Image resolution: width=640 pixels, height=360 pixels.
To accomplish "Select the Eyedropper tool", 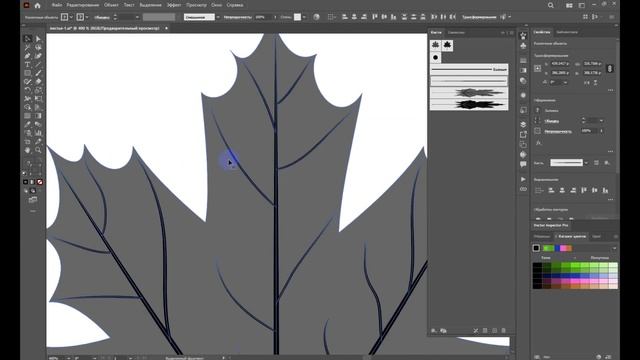I will [x=27, y=124].
